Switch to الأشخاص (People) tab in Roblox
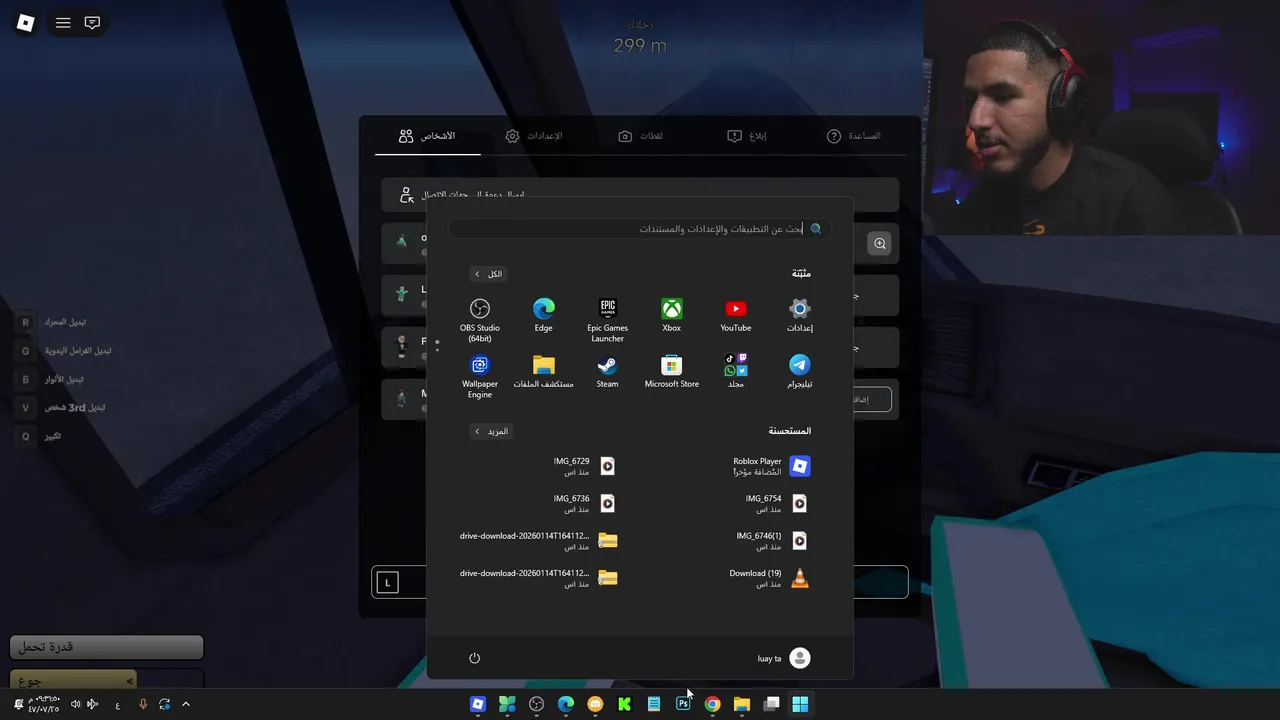 coord(427,136)
